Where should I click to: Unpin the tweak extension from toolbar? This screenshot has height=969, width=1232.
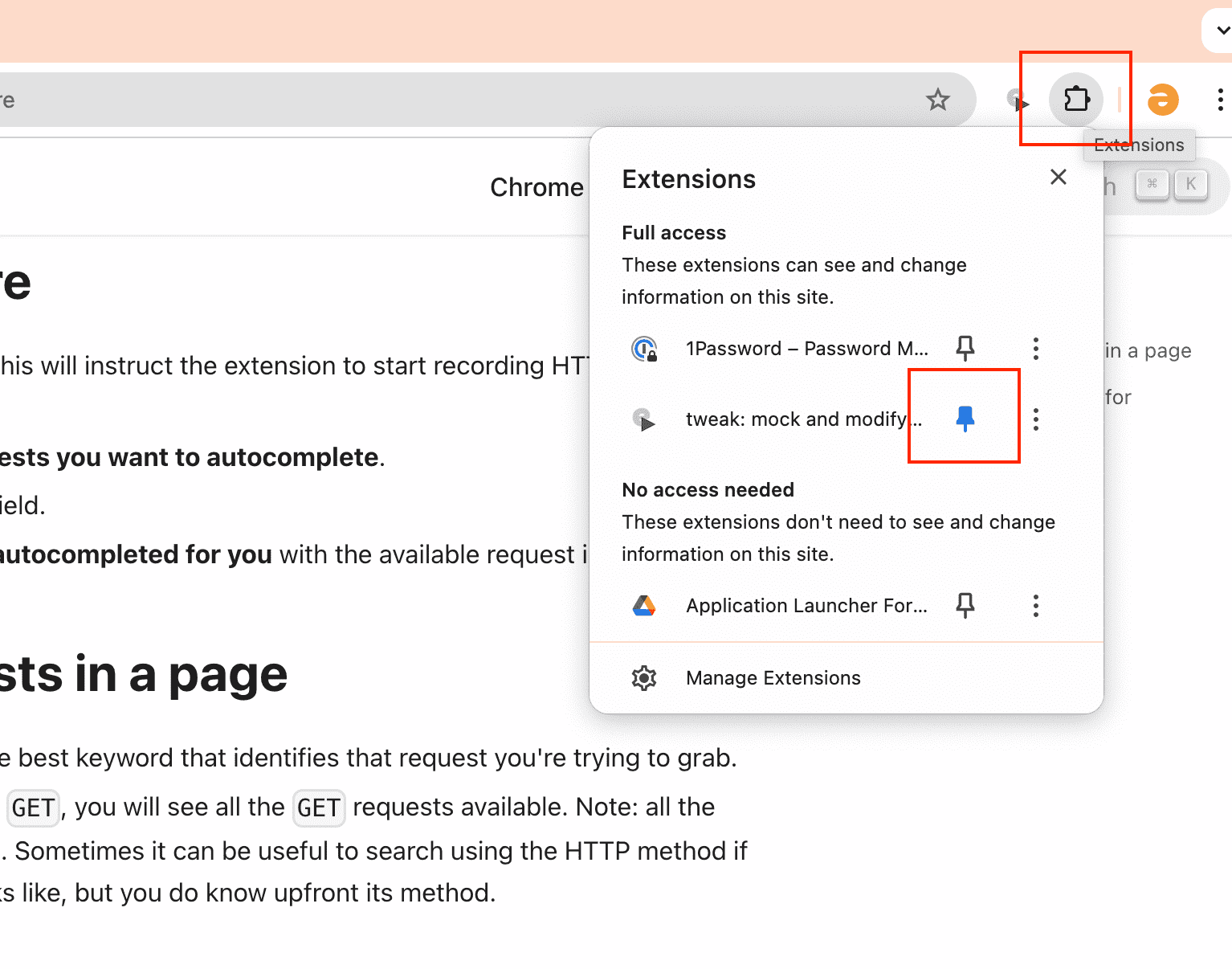pos(965,419)
